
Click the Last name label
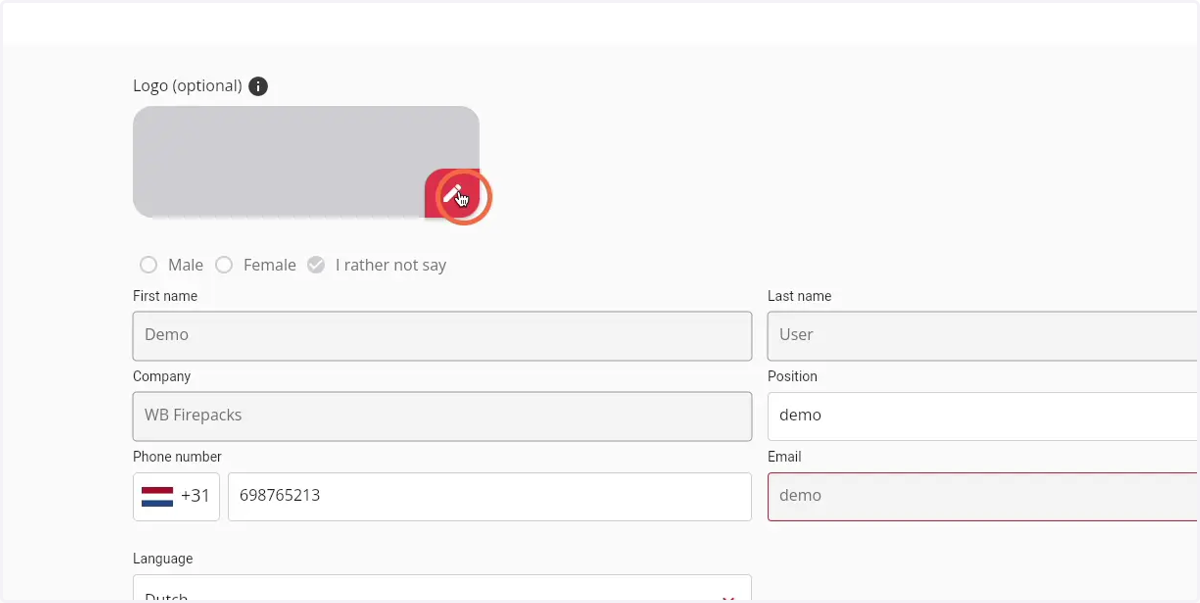coord(799,296)
